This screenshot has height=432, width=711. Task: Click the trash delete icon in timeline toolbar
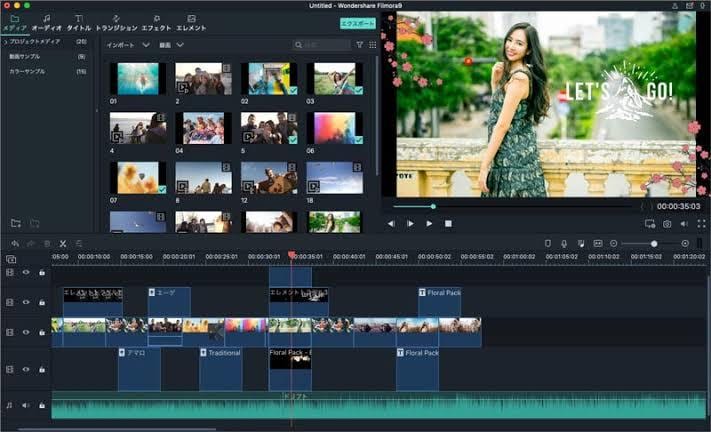(x=47, y=243)
